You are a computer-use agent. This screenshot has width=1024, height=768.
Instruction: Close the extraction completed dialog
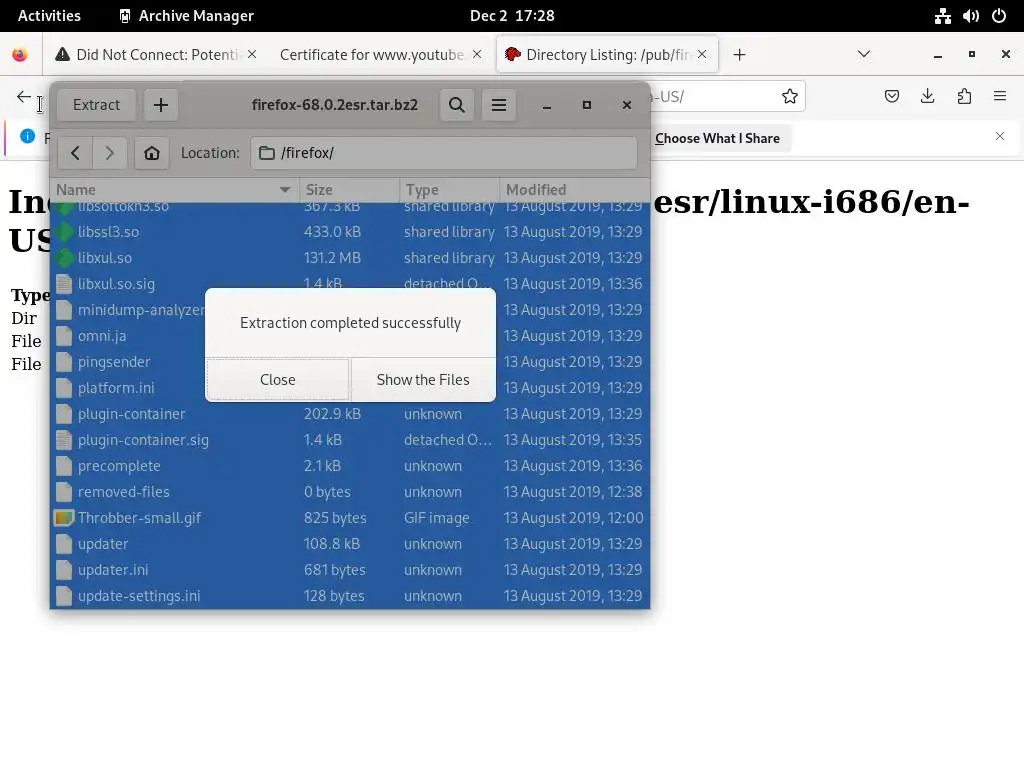click(x=278, y=379)
